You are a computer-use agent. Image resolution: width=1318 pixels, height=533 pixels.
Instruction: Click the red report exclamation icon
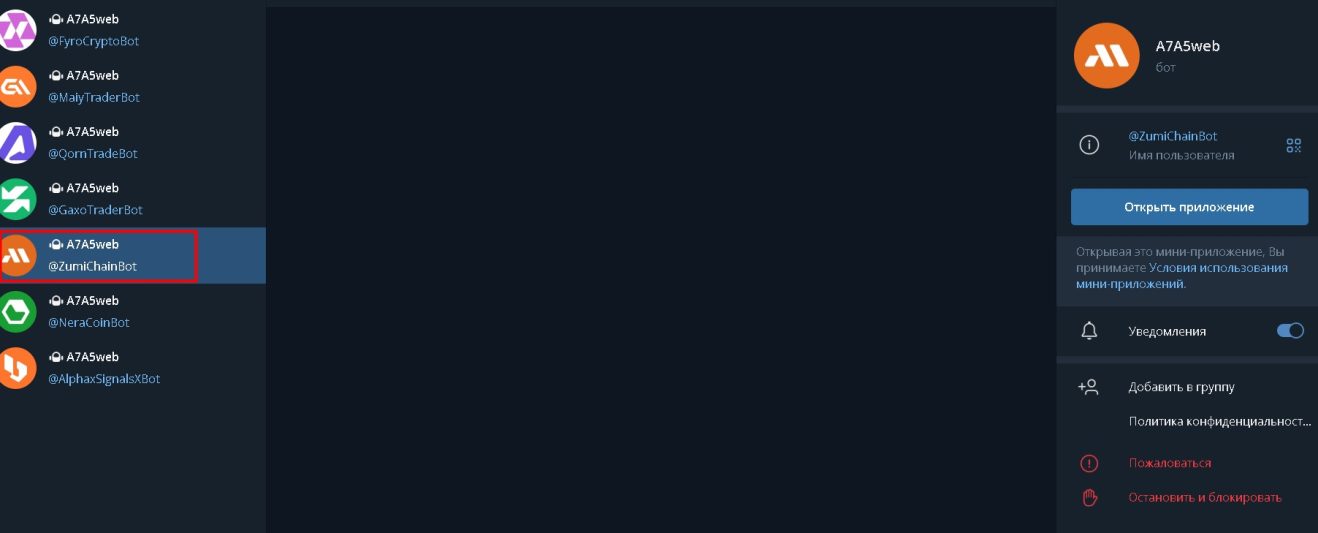(1089, 463)
